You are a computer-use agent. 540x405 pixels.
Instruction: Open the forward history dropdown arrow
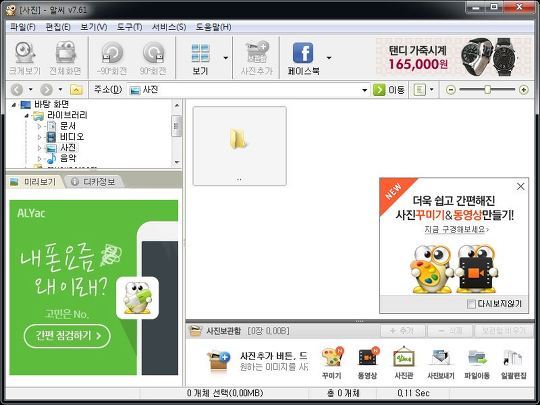(60, 90)
